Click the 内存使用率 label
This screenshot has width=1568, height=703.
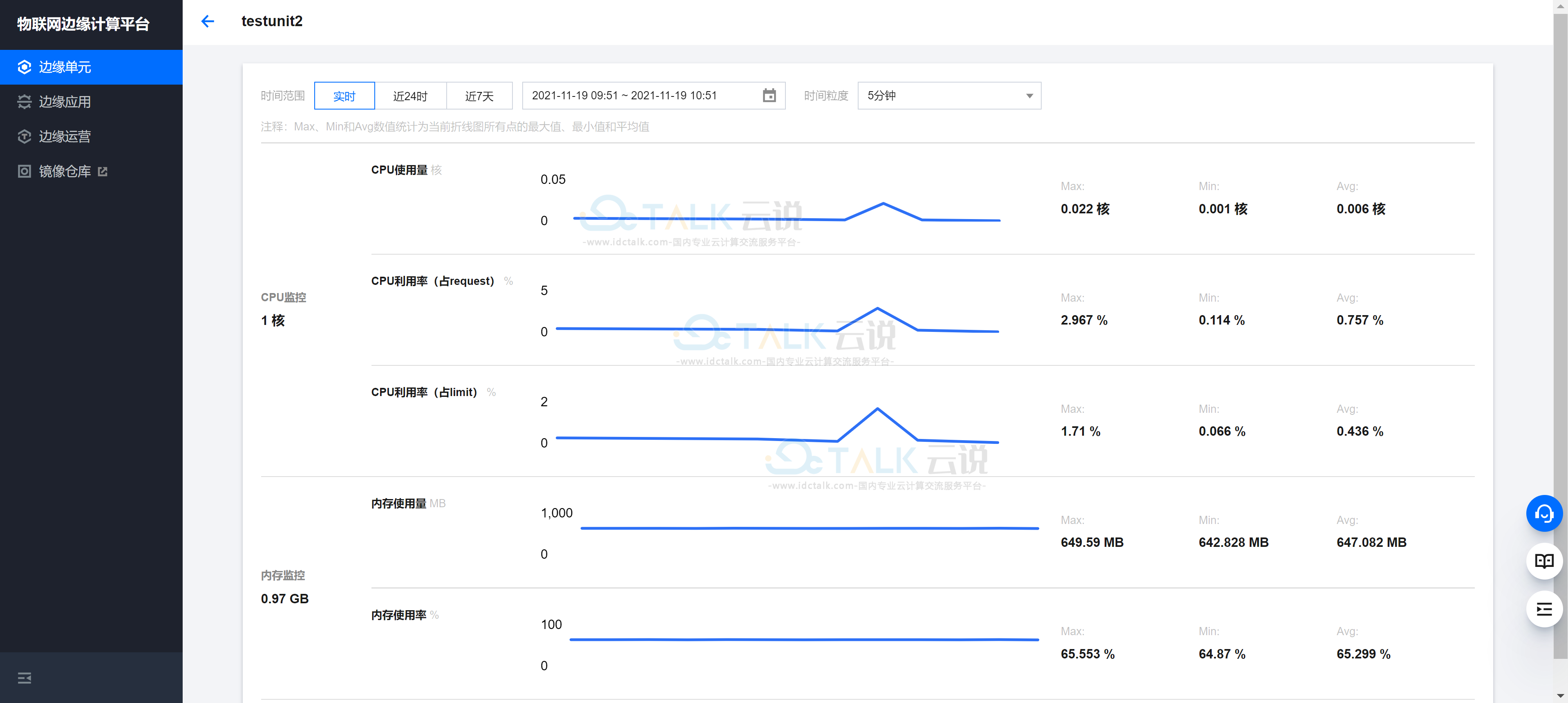point(399,616)
